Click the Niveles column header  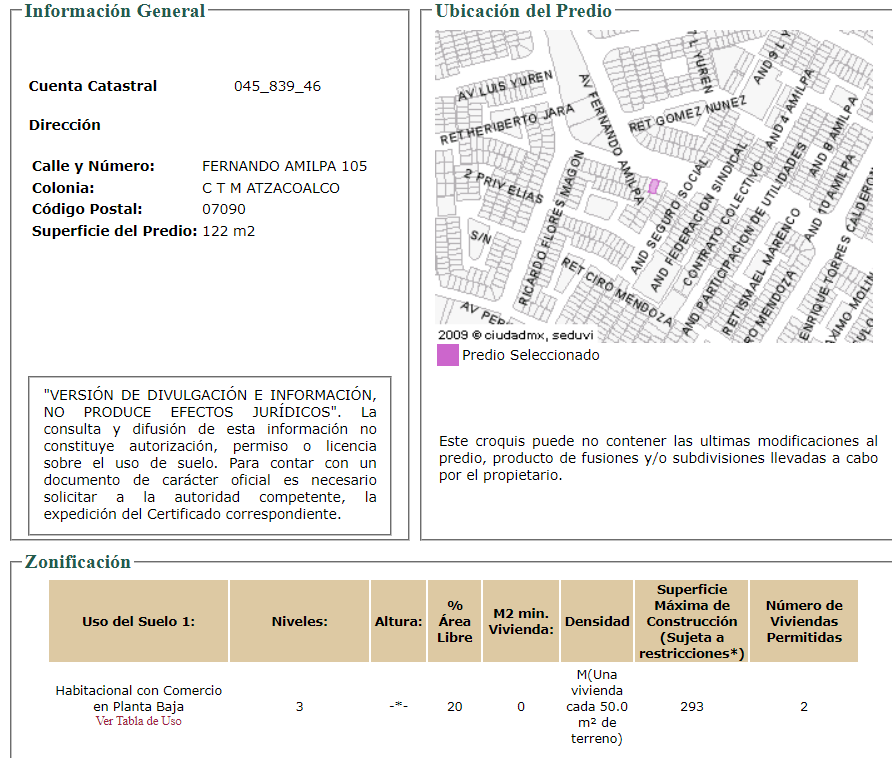pyautogui.click(x=299, y=621)
